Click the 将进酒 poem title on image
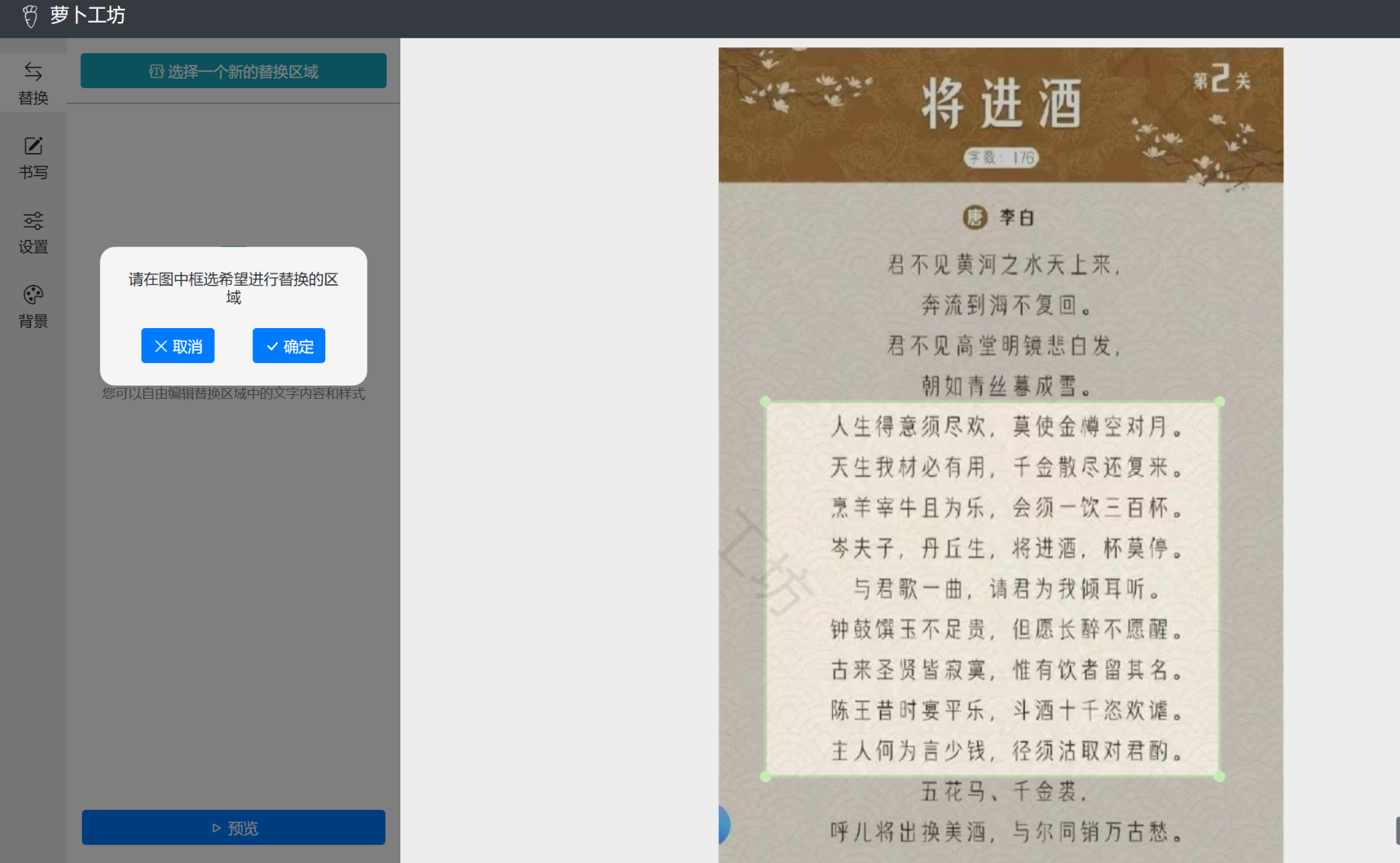 (x=1000, y=104)
